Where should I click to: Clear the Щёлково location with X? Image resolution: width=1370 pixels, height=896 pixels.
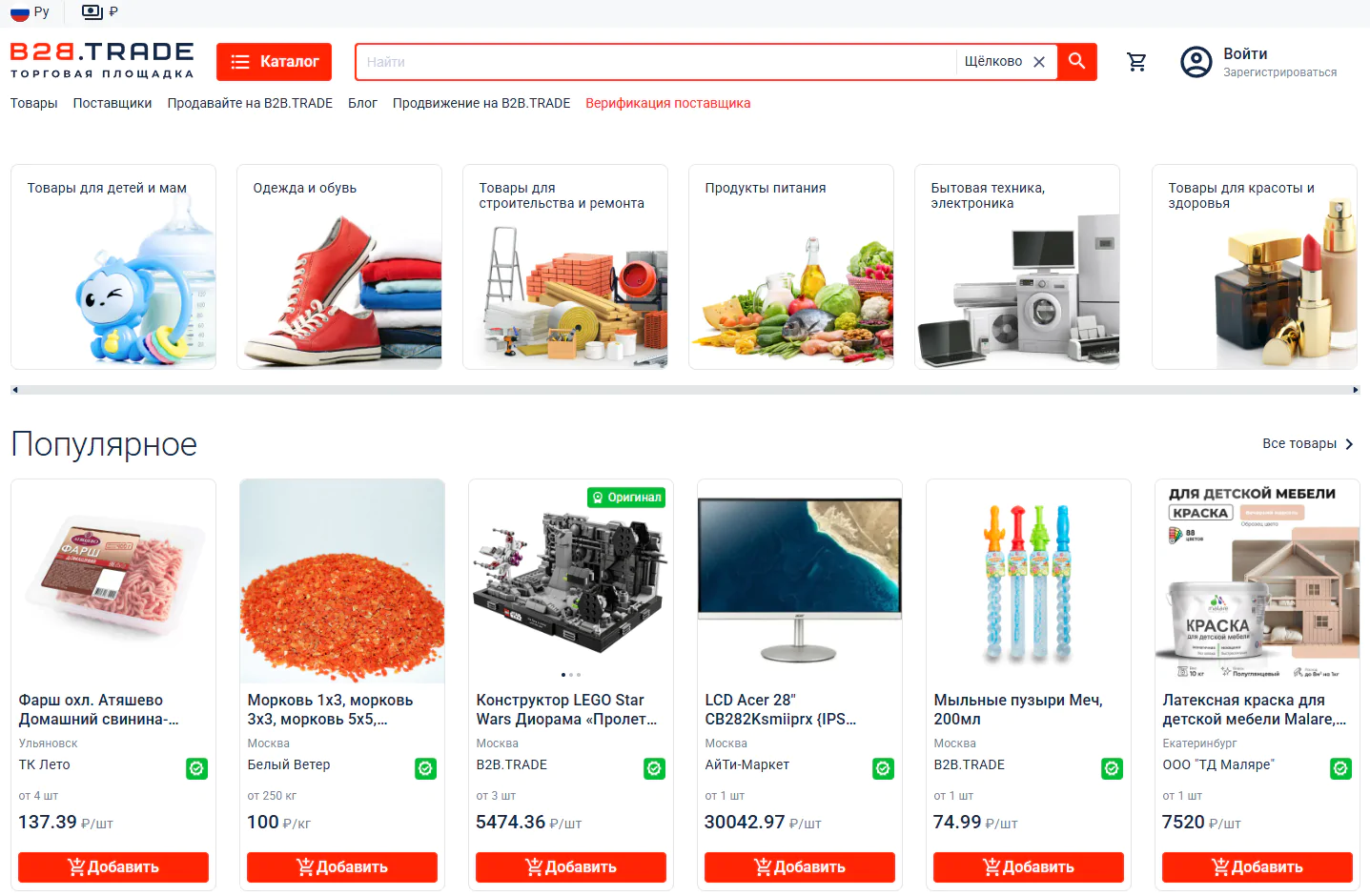click(x=1039, y=62)
